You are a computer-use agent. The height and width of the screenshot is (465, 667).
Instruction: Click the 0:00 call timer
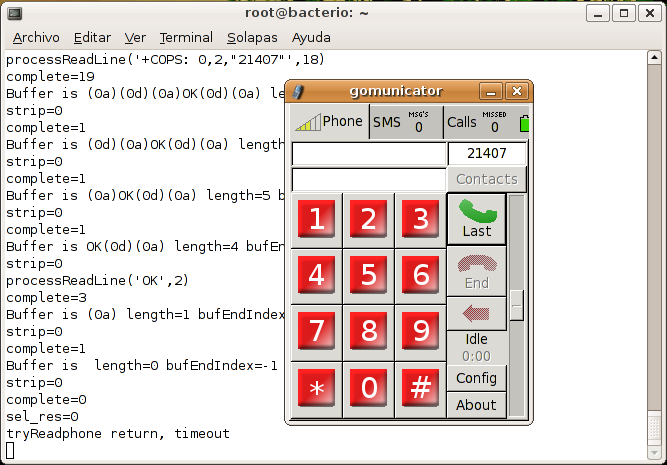pos(476,356)
